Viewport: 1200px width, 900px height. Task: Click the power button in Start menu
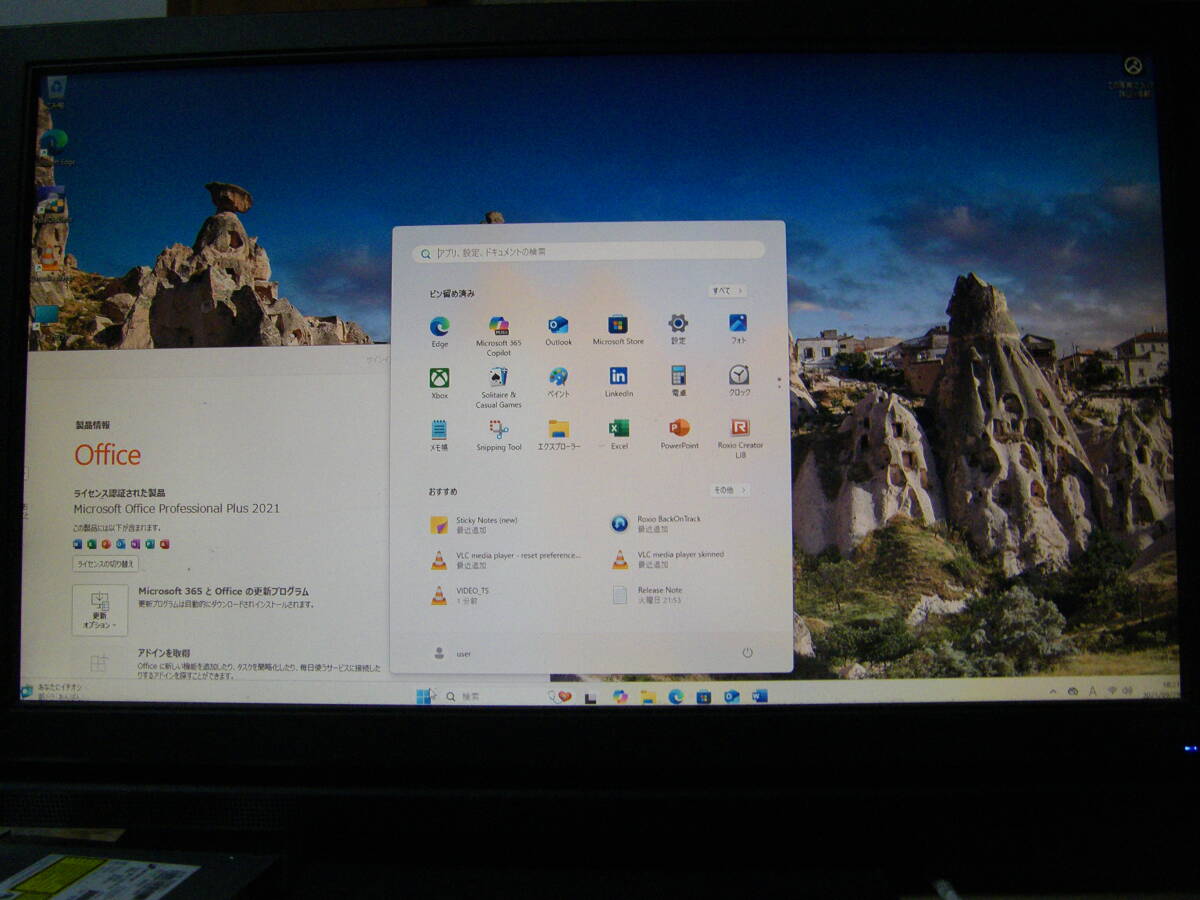(747, 653)
